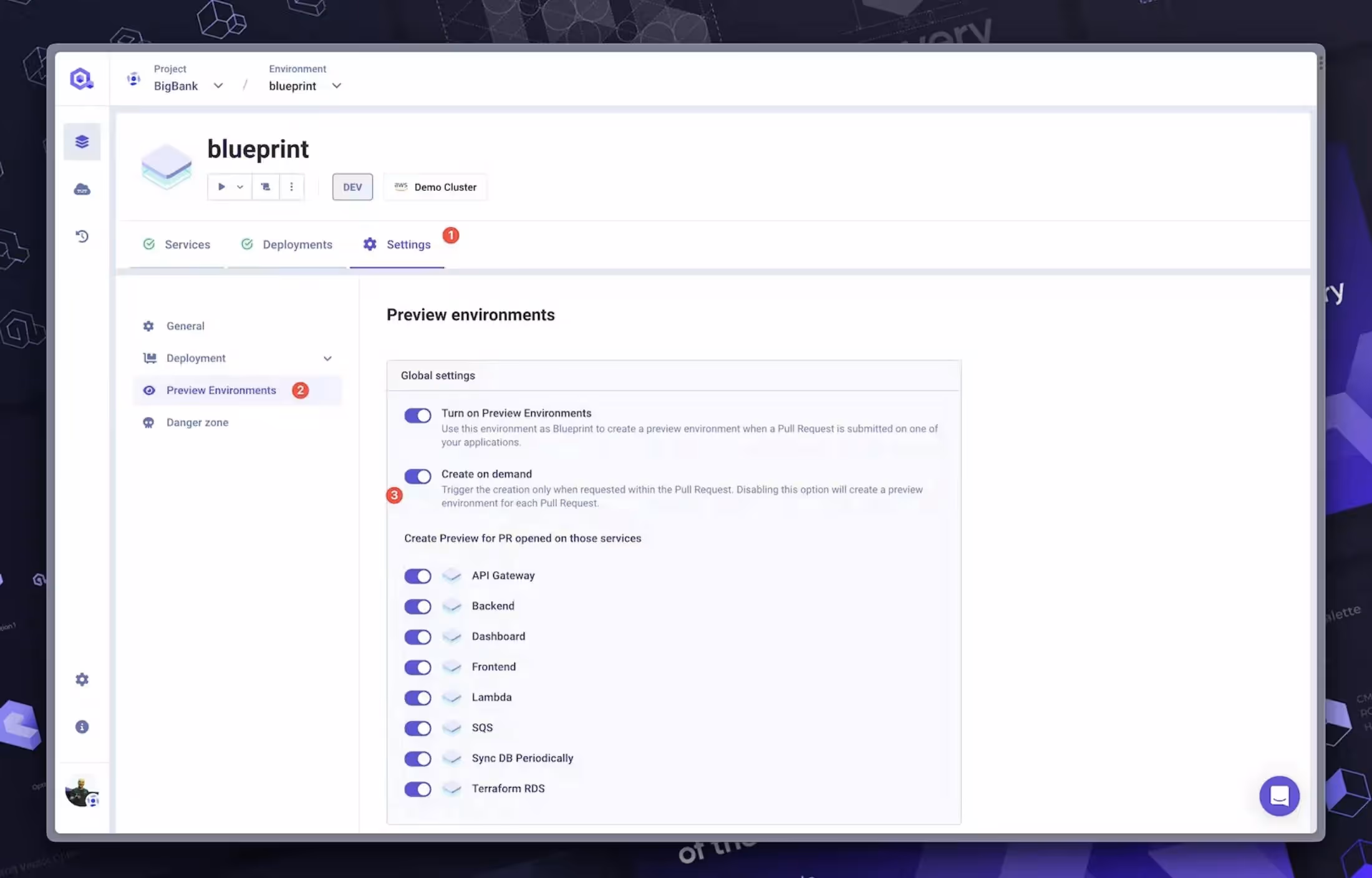Click the Frontend service icon
The image size is (1372, 878).
452,667
